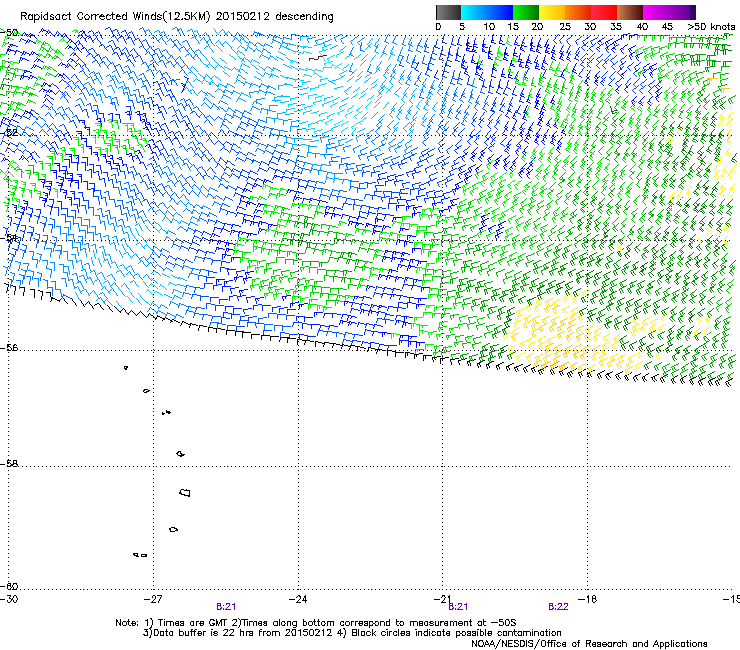The height and width of the screenshot is (650, 740).
Task: Click the purple time label 8:21 near -21
Action: pyautogui.click(x=458, y=607)
